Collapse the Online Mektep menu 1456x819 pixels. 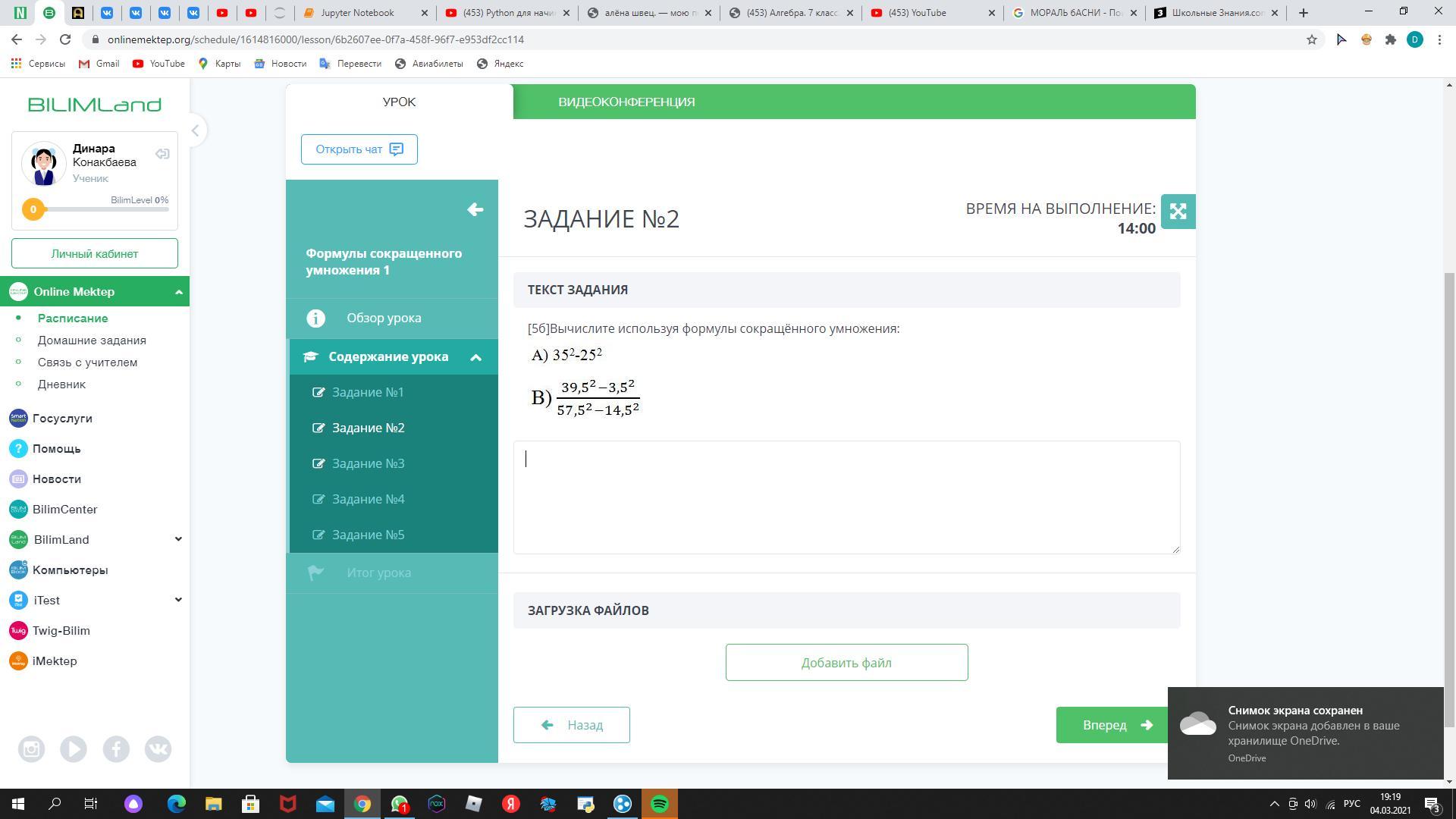pyautogui.click(x=179, y=292)
